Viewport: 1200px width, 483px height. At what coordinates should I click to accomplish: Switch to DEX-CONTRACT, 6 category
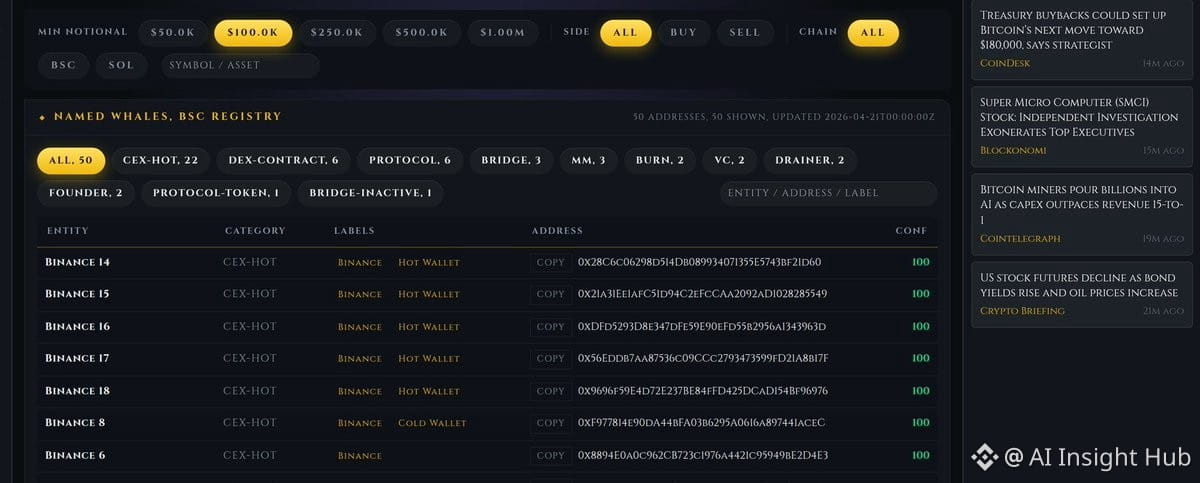283,160
